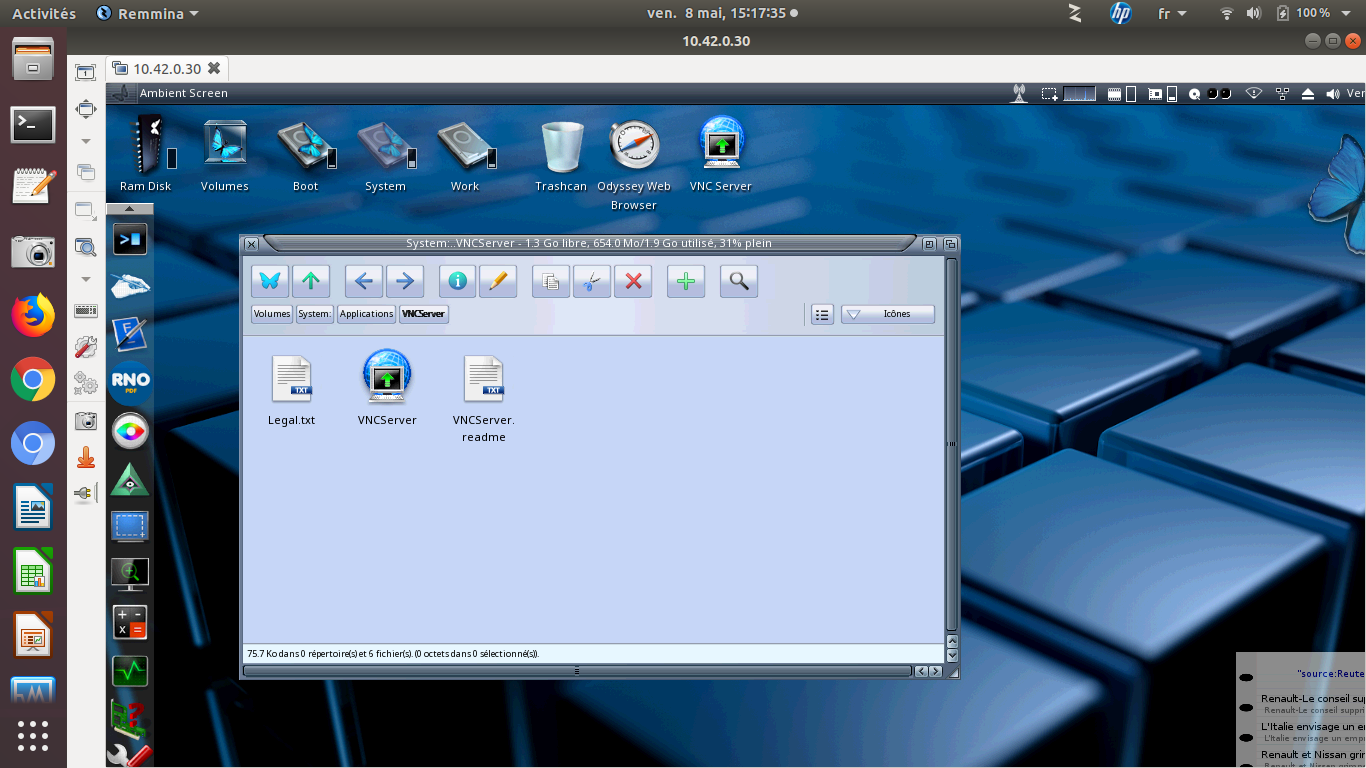The image size is (1366, 768).
Task: Click scroll down arrow at file window bottom right
Action: pyautogui.click(x=952, y=654)
